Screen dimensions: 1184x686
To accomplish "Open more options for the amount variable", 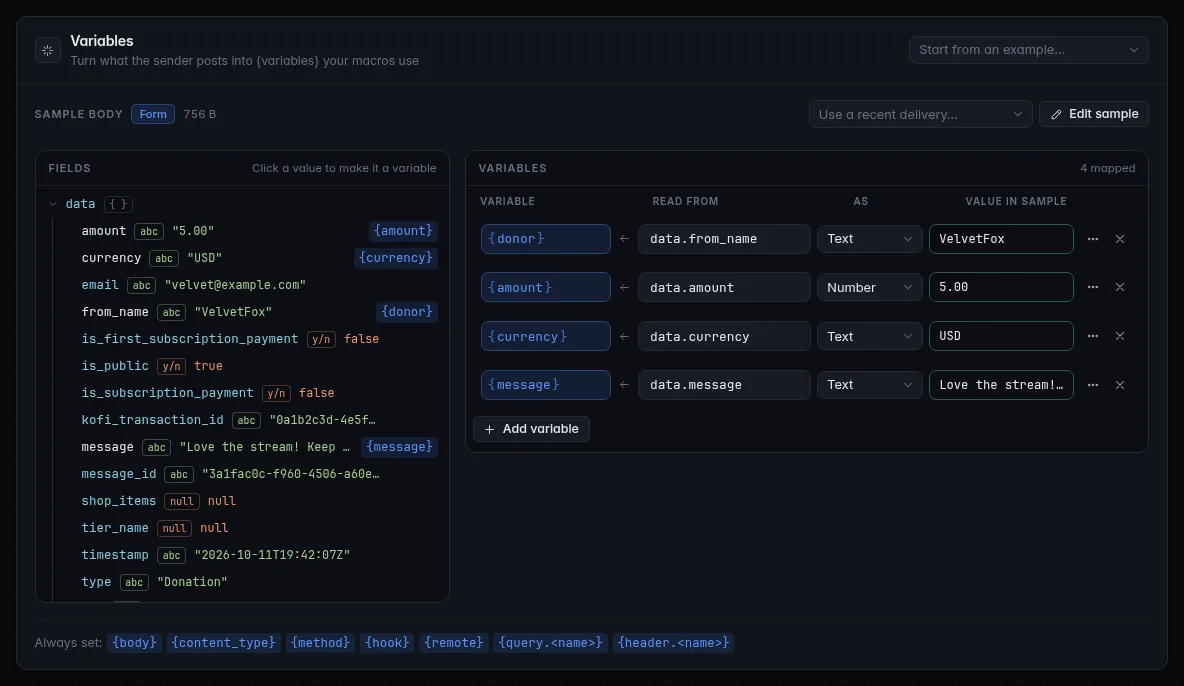I will point(1093,287).
